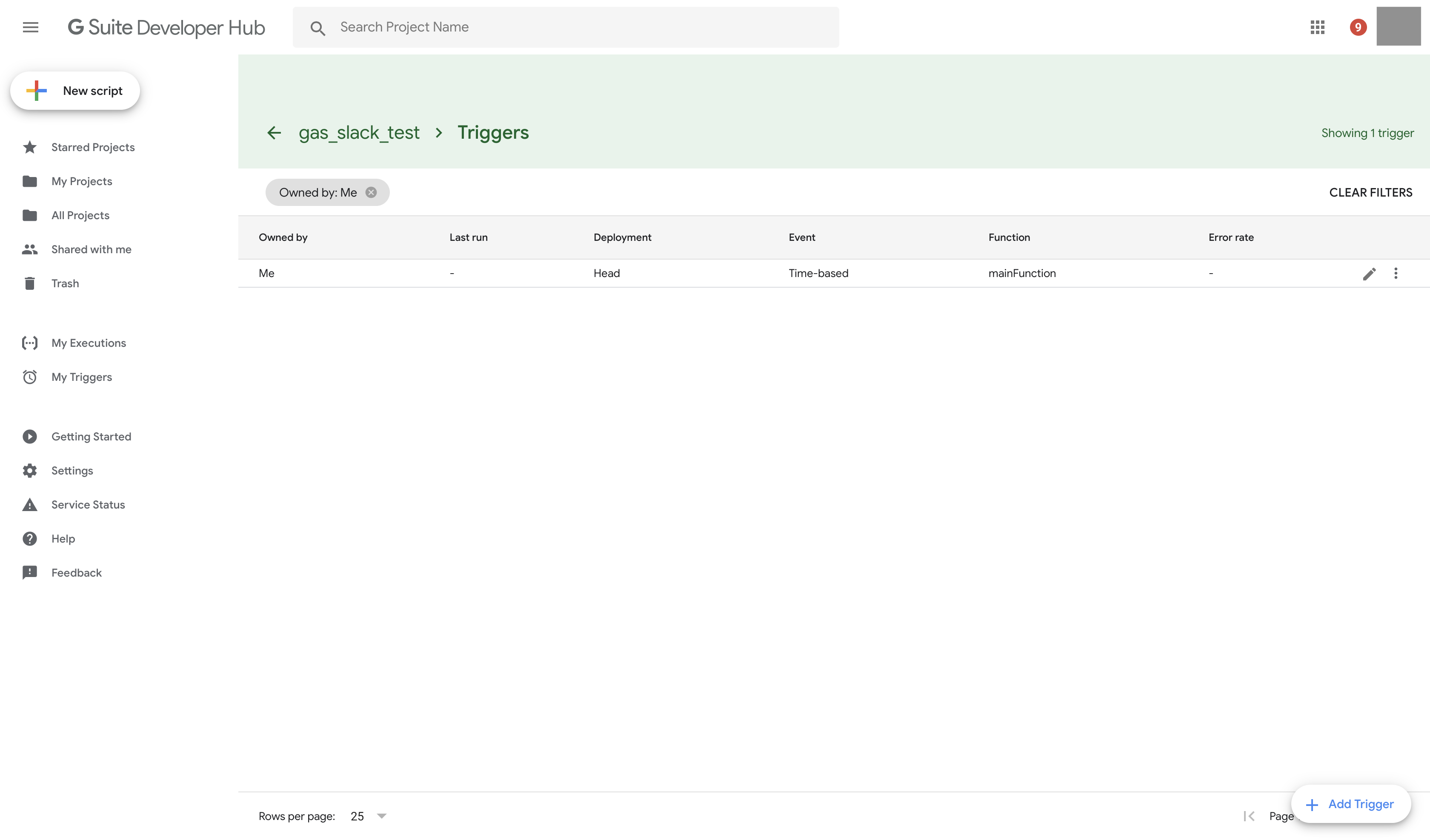Open Starred Projects
This screenshot has width=1430, height=840.
pyautogui.click(x=93, y=148)
